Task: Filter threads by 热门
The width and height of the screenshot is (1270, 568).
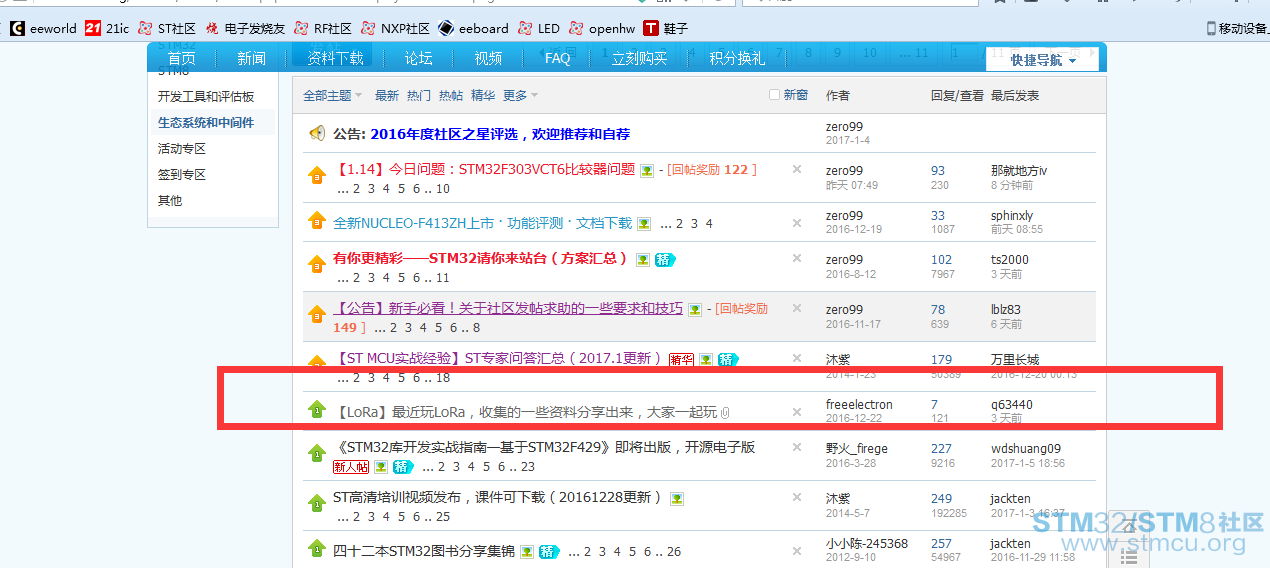Action: click(x=419, y=95)
